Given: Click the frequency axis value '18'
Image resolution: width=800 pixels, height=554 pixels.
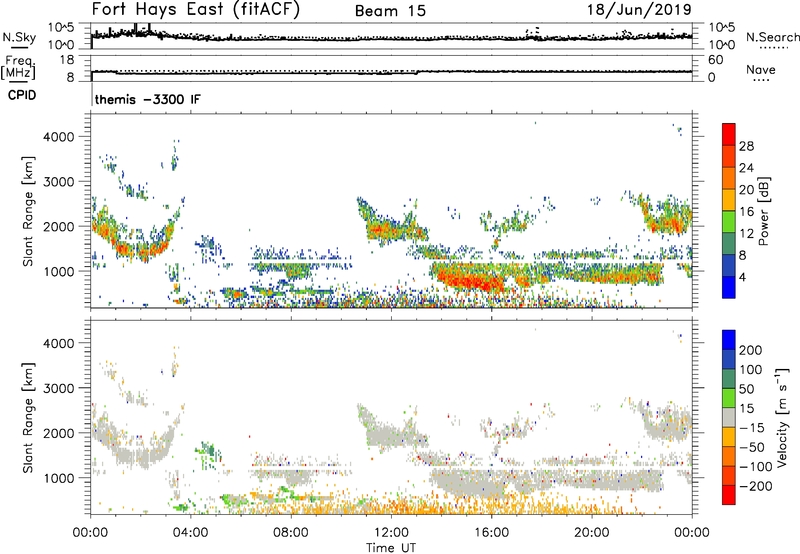Looking at the screenshot, I should (67, 60).
